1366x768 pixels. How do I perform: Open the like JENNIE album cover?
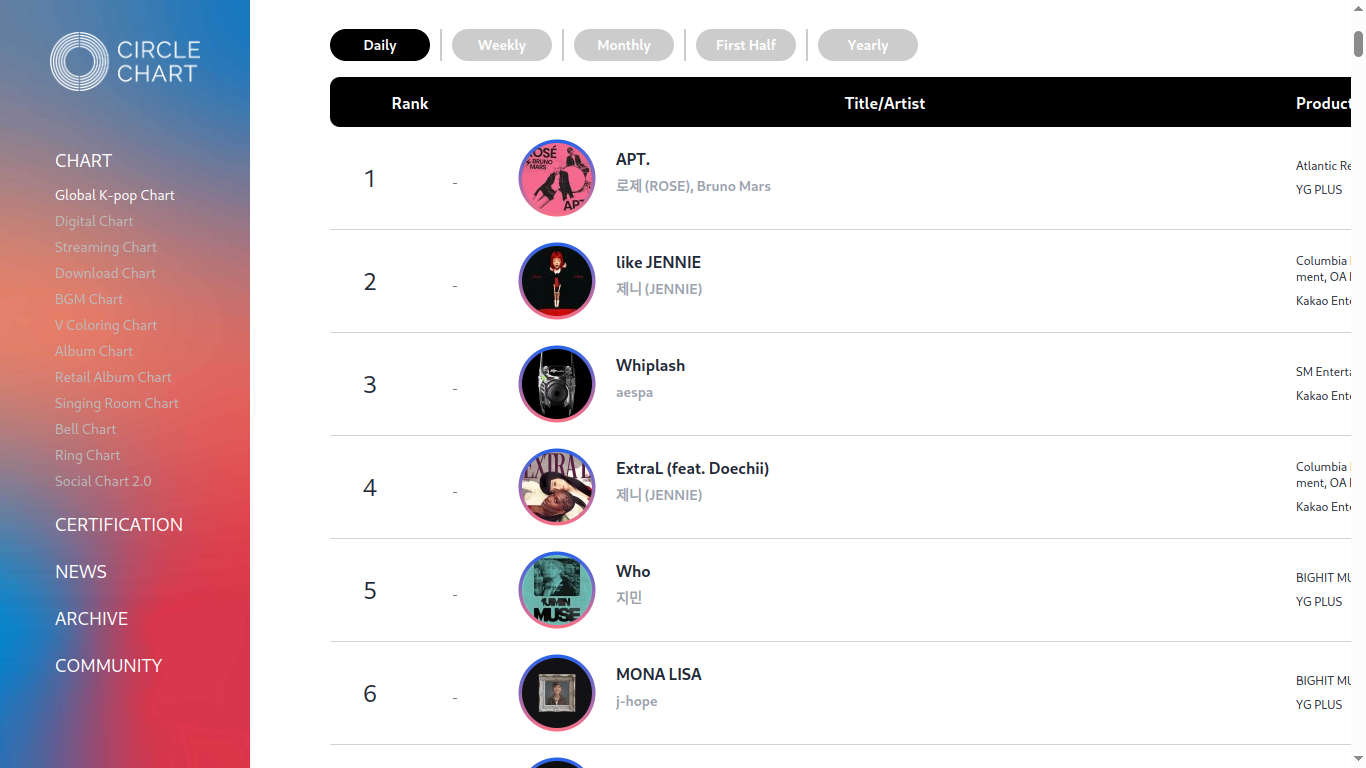click(x=557, y=281)
